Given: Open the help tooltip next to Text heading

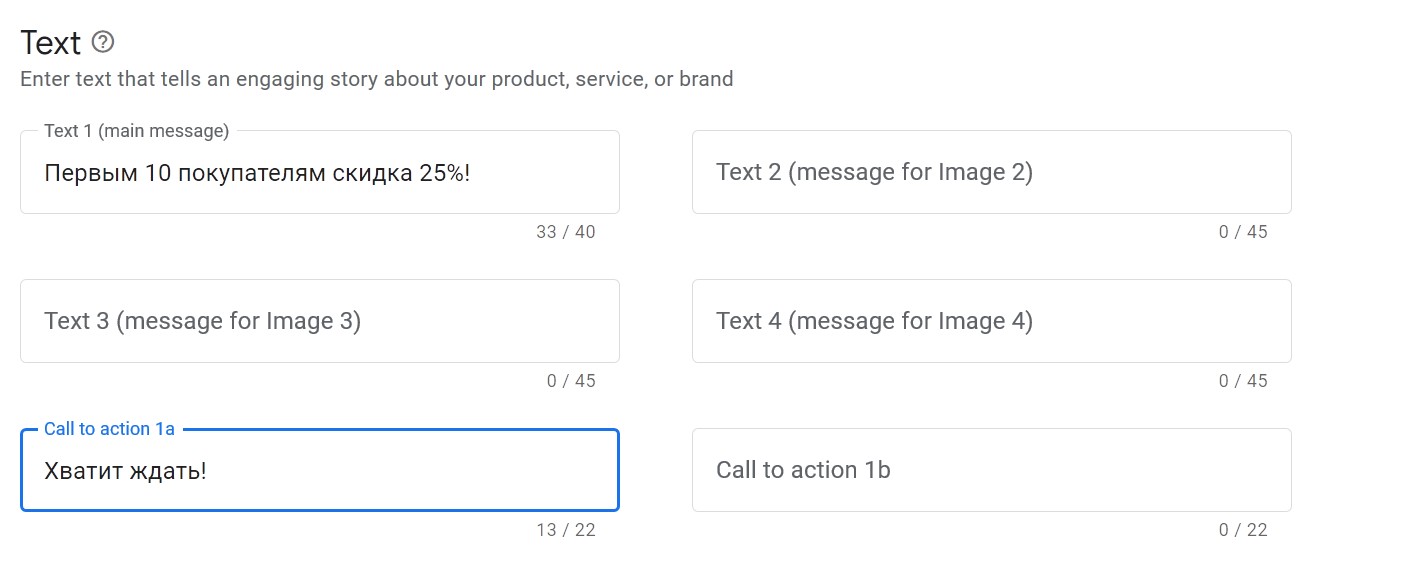Looking at the screenshot, I should tap(103, 43).
